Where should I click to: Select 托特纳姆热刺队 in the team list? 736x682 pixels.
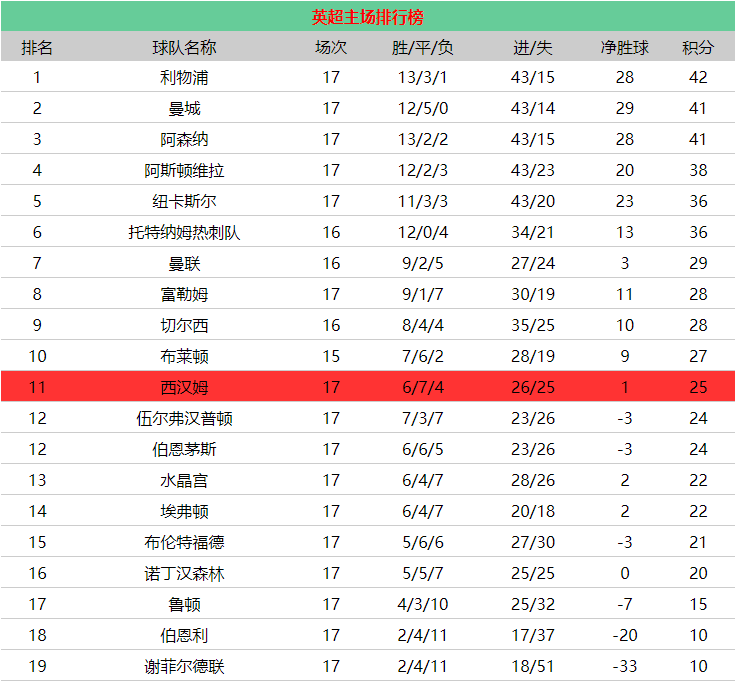[x=184, y=232]
